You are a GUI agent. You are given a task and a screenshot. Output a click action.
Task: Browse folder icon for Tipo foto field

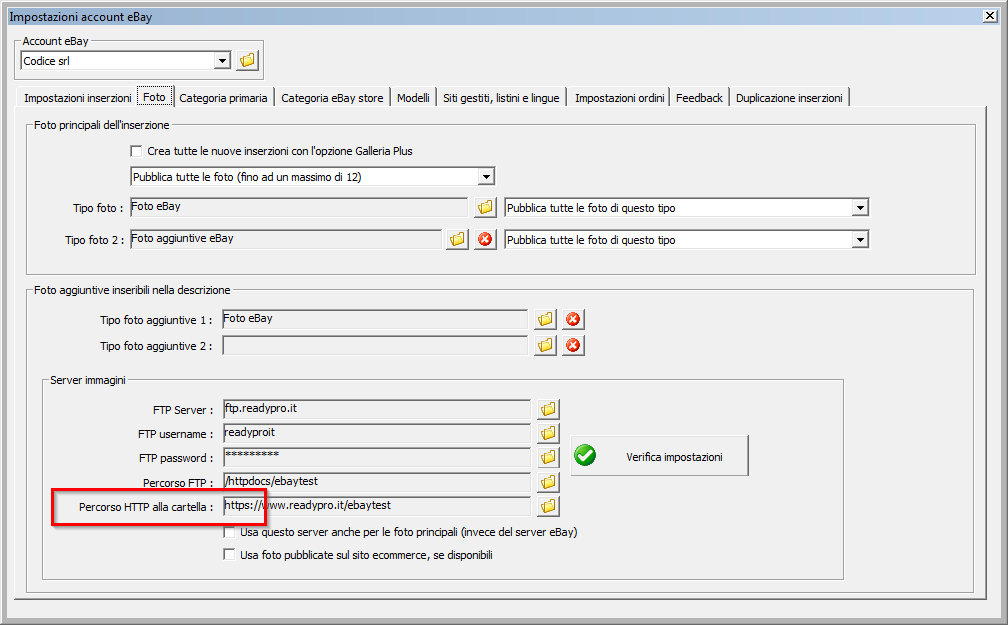click(x=485, y=207)
